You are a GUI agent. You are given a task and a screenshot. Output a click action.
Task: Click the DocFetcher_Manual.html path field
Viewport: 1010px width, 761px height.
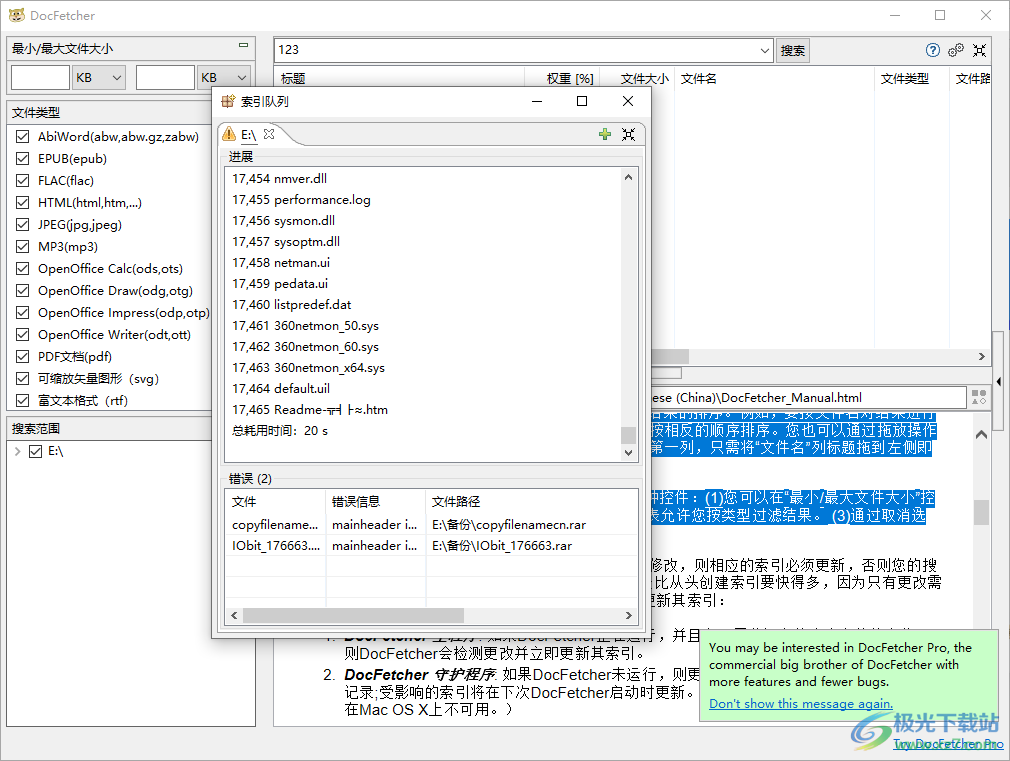pos(808,398)
